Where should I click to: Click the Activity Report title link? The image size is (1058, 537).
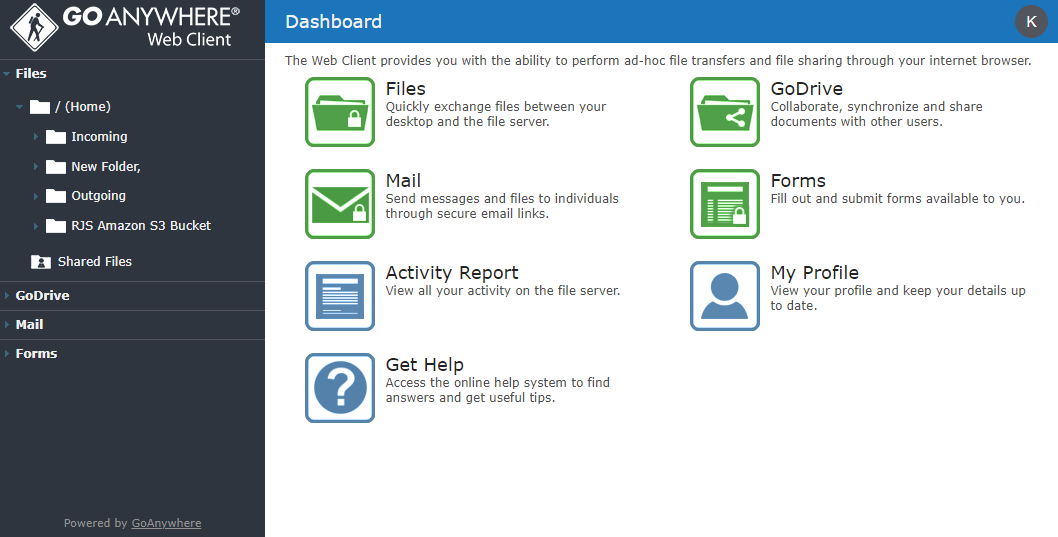[x=452, y=273]
